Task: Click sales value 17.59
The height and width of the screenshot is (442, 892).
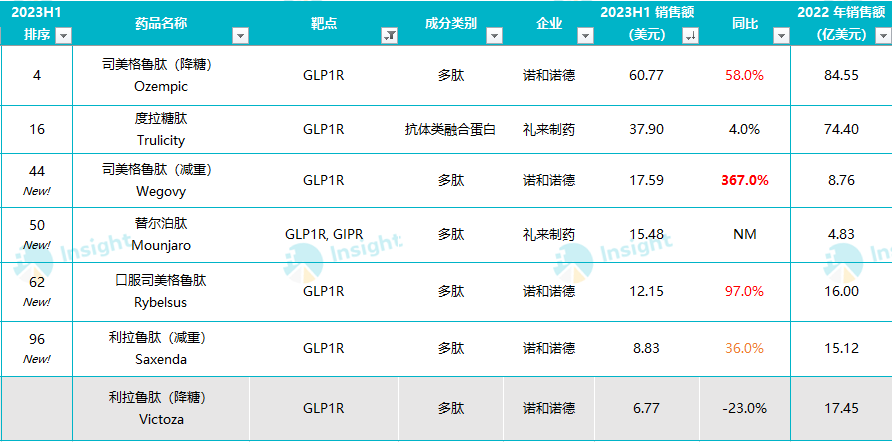Action: (x=647, y=180)
